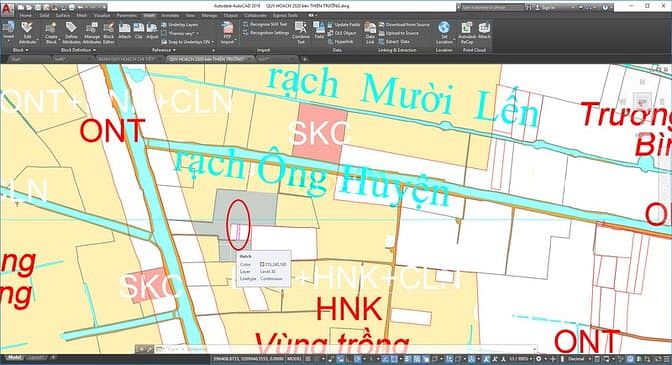This screenshot has width=672, height=365.
Task: Toggle the MODEL space button in status bar
Action: [x=294, y=359]
